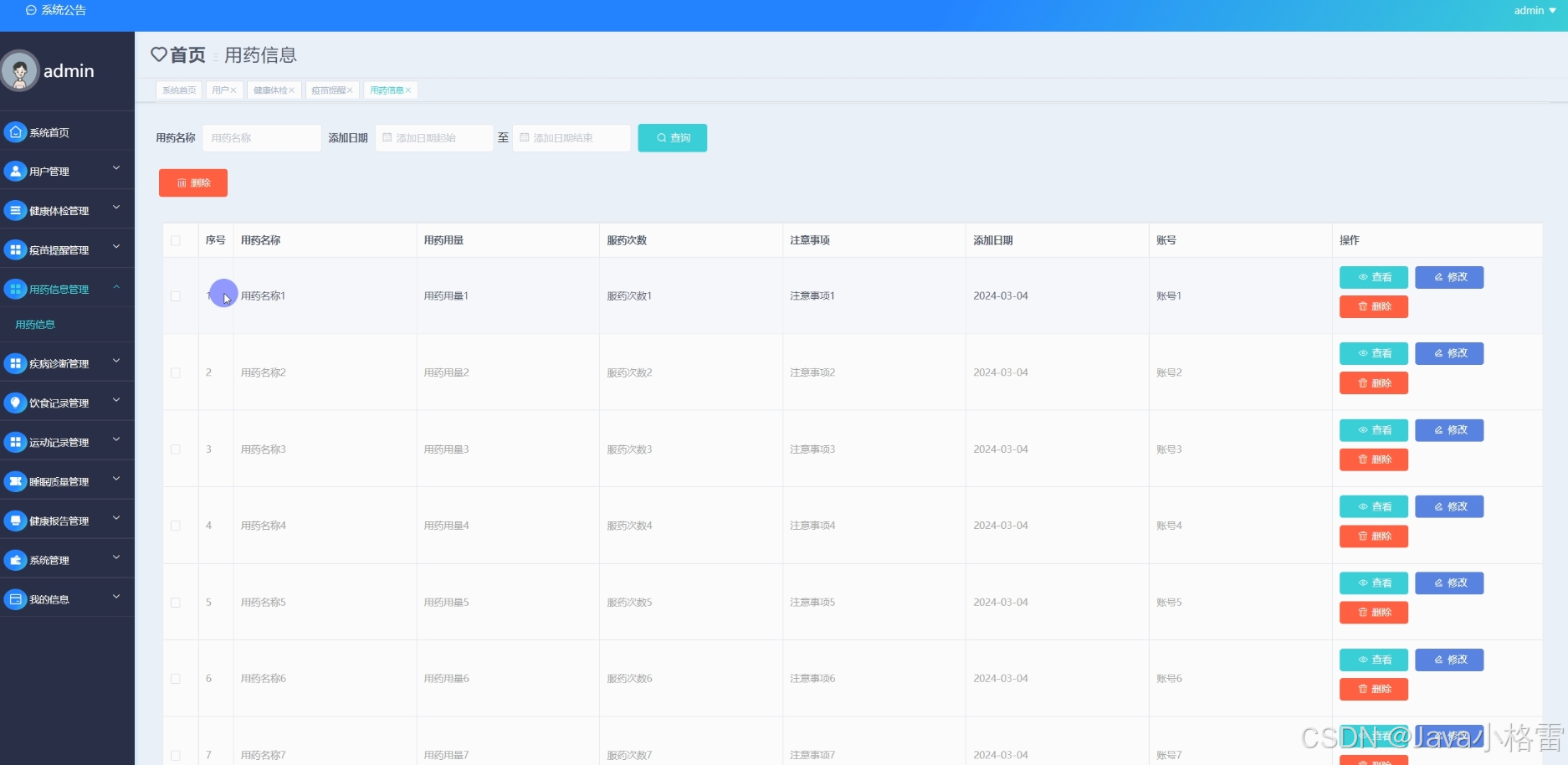Click 修改 on the 用药名称3 row
The height and width of the screenshot is (765, 1568).
tap(1448, 429)
